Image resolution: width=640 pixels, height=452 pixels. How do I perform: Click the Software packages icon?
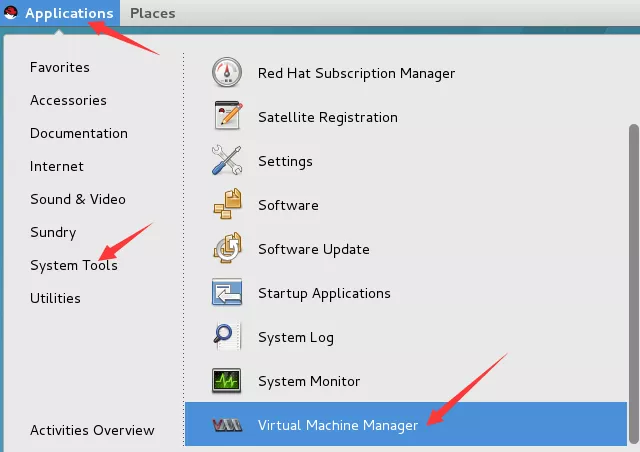tap(227, 205)
